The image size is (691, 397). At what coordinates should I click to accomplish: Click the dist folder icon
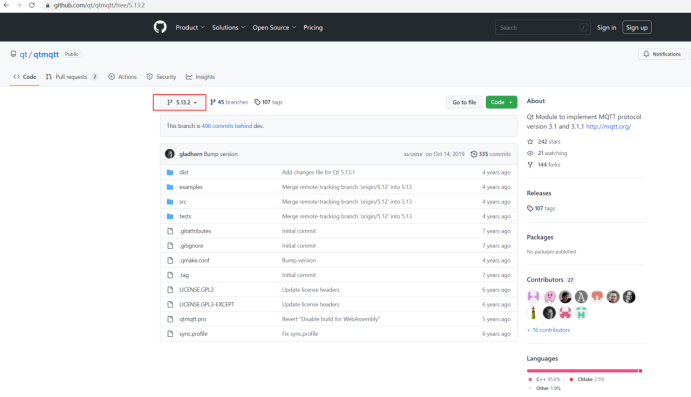170,172
